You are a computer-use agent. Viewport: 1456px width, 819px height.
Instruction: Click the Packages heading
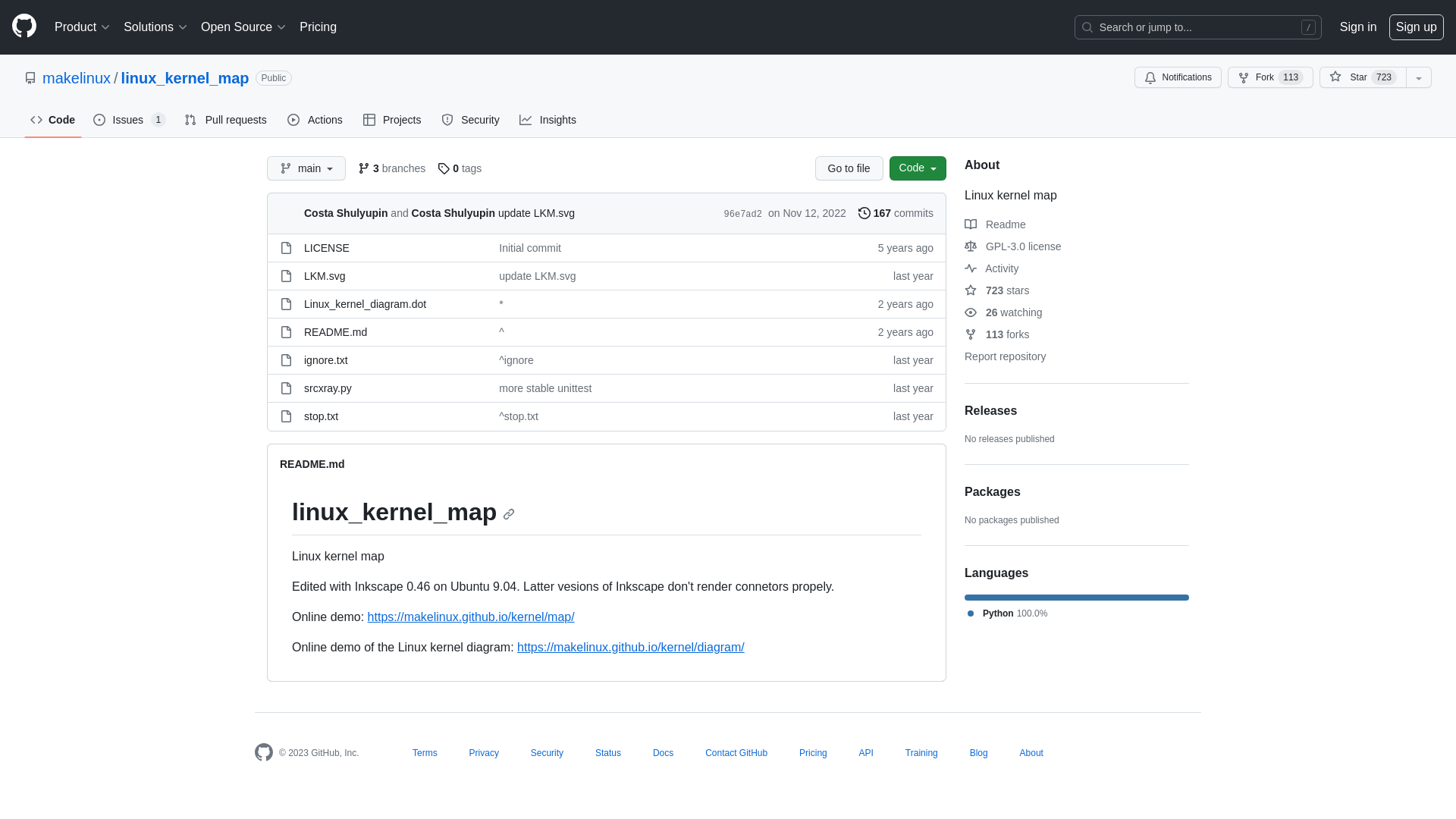tap(993, 492)
